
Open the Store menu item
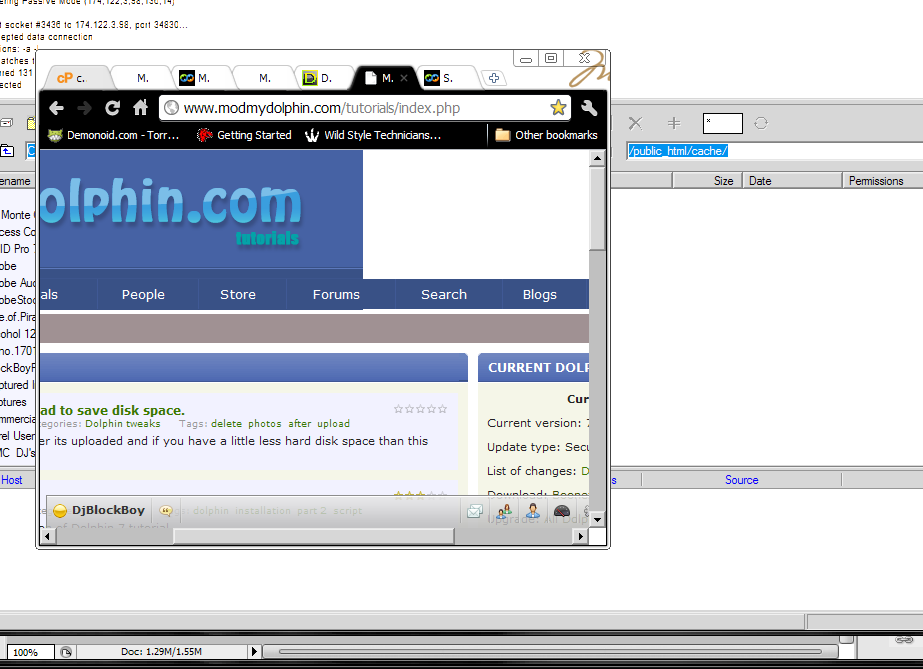pyautogui.click(x=238, y=294)
